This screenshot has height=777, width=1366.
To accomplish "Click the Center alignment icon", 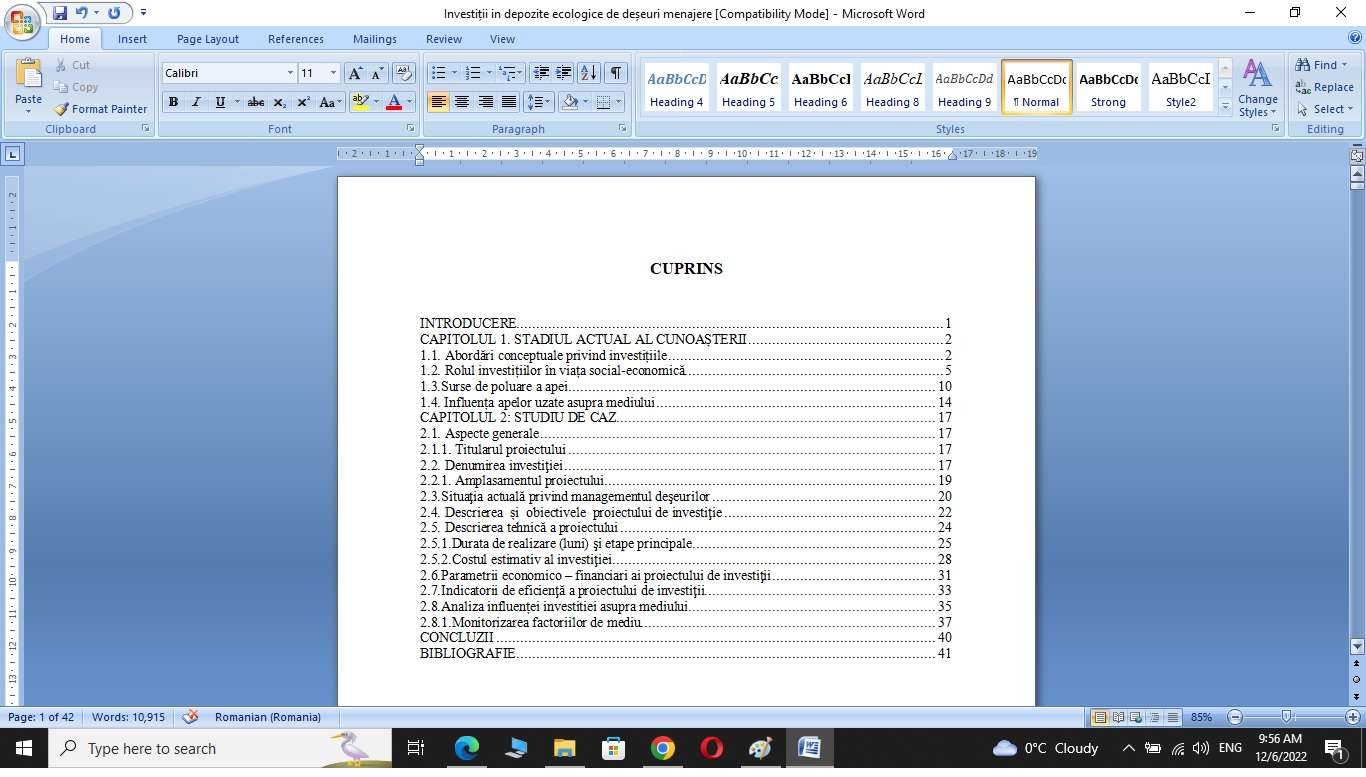I will pyautogui.click(x=462, y=102).
